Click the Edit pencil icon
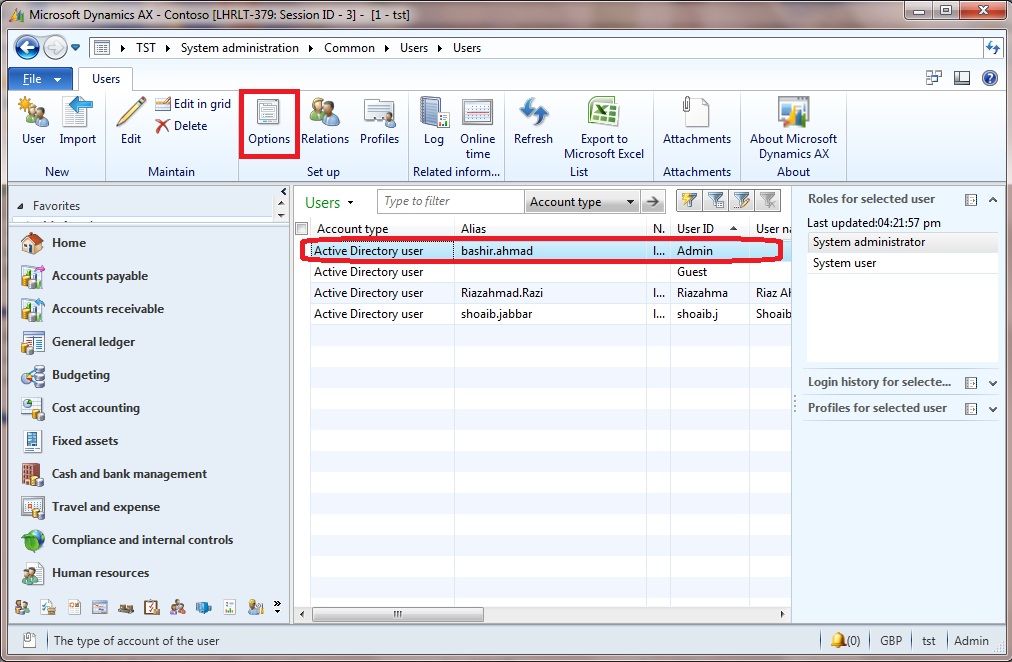Image resolution: width=1012 pixels, height=662 pixels. tap(131, 121)
